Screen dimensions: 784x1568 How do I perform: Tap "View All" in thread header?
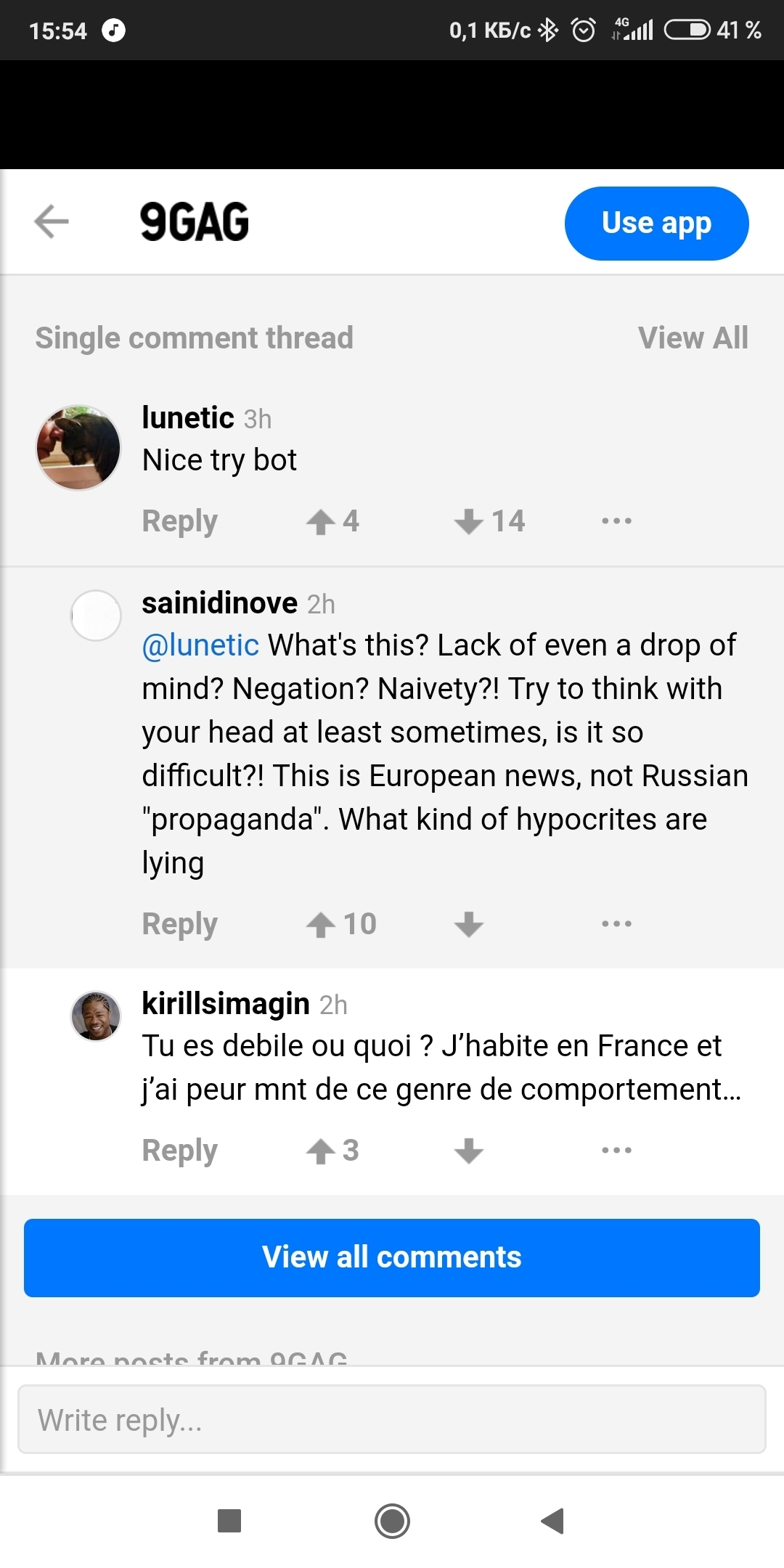coord(693,338)
